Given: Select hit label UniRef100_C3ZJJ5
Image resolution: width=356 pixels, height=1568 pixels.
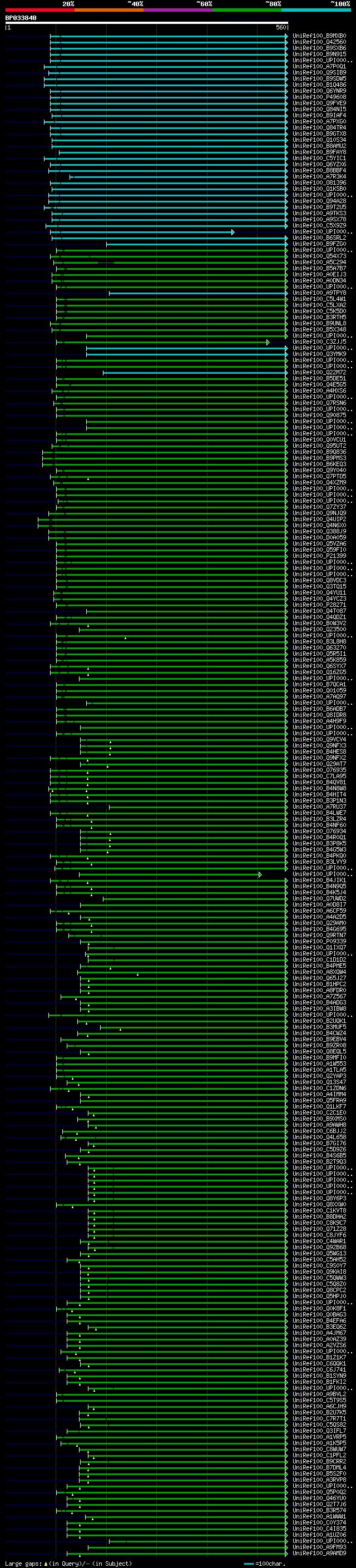Looking at the screenshot, I should pos(319,342).
